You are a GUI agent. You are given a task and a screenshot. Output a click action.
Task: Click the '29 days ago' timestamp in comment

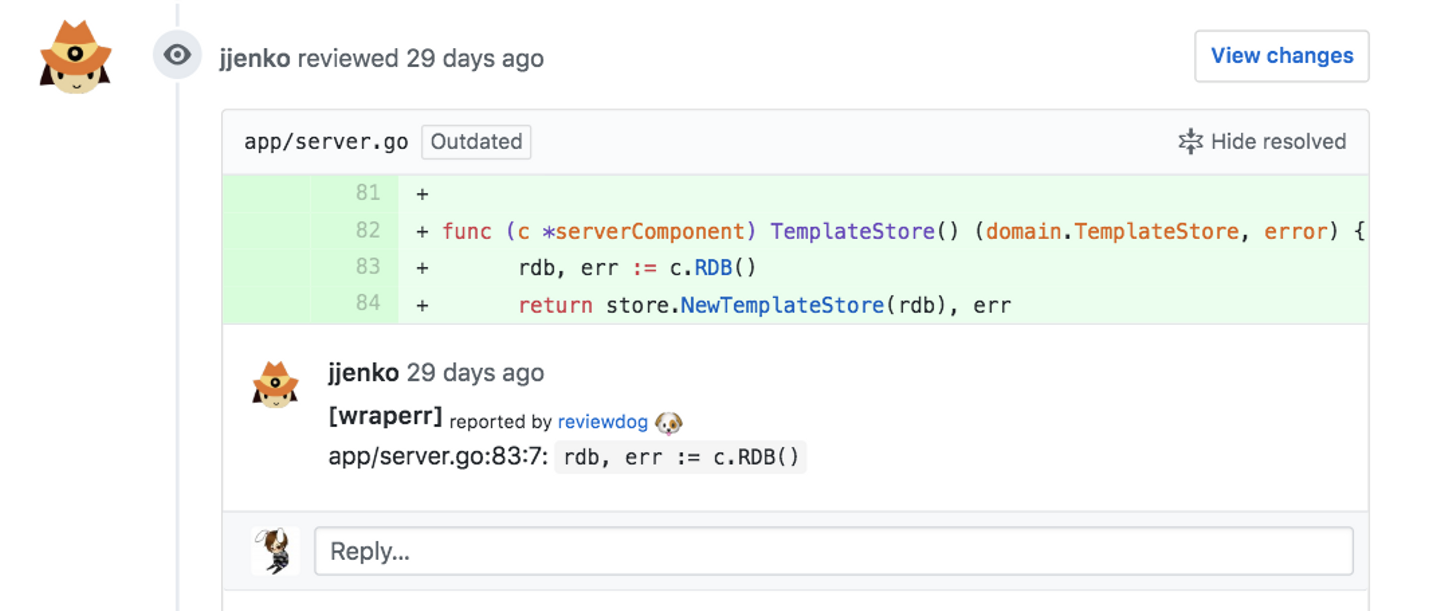click(476, 373)
